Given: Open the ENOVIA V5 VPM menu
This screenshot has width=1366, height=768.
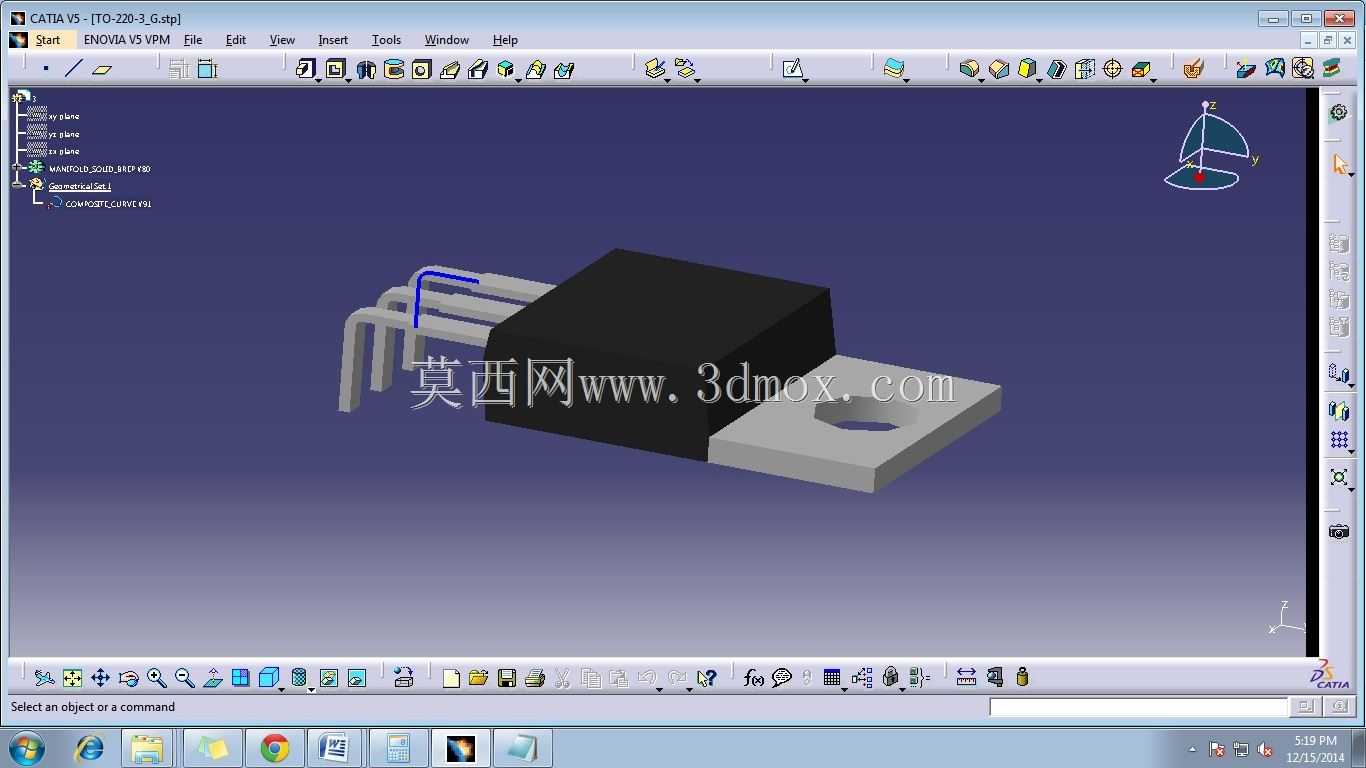Looking at the screenshot, I should click(x=127, y=40).
